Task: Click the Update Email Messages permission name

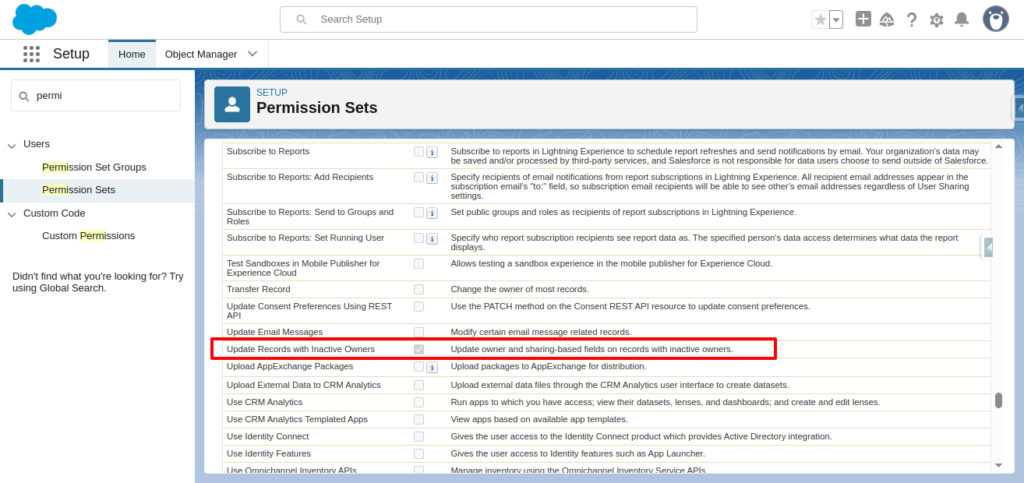Action: tap(274, 332)
